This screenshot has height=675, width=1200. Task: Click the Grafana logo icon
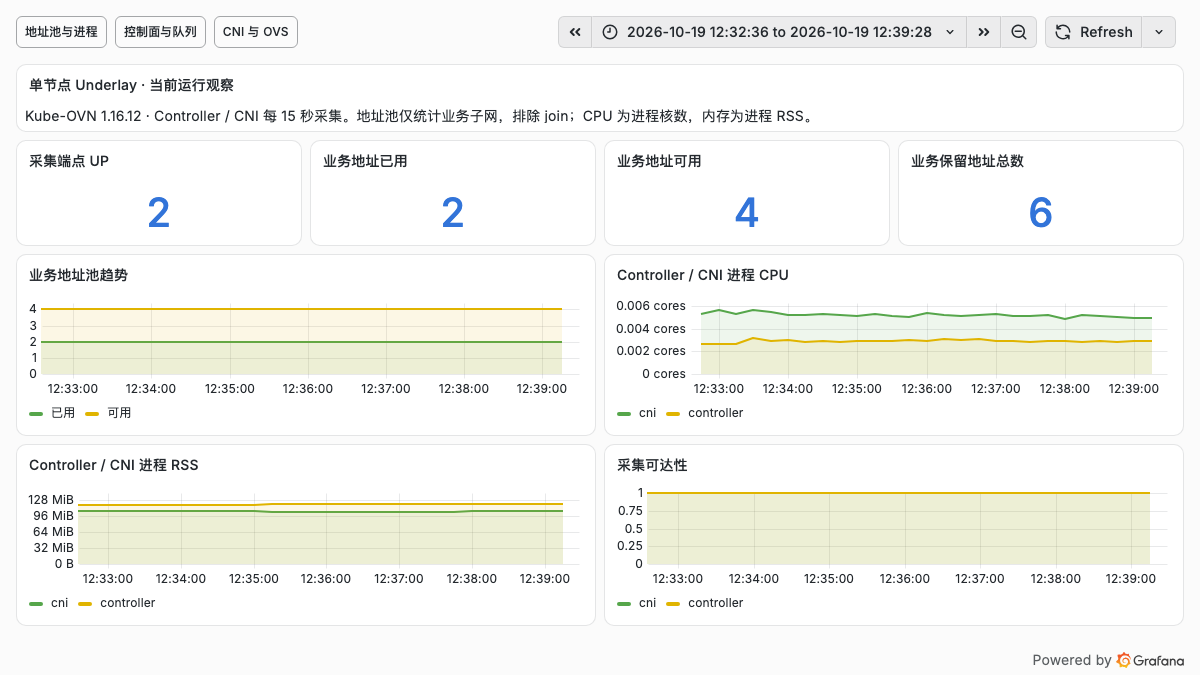pos(1124,660)
